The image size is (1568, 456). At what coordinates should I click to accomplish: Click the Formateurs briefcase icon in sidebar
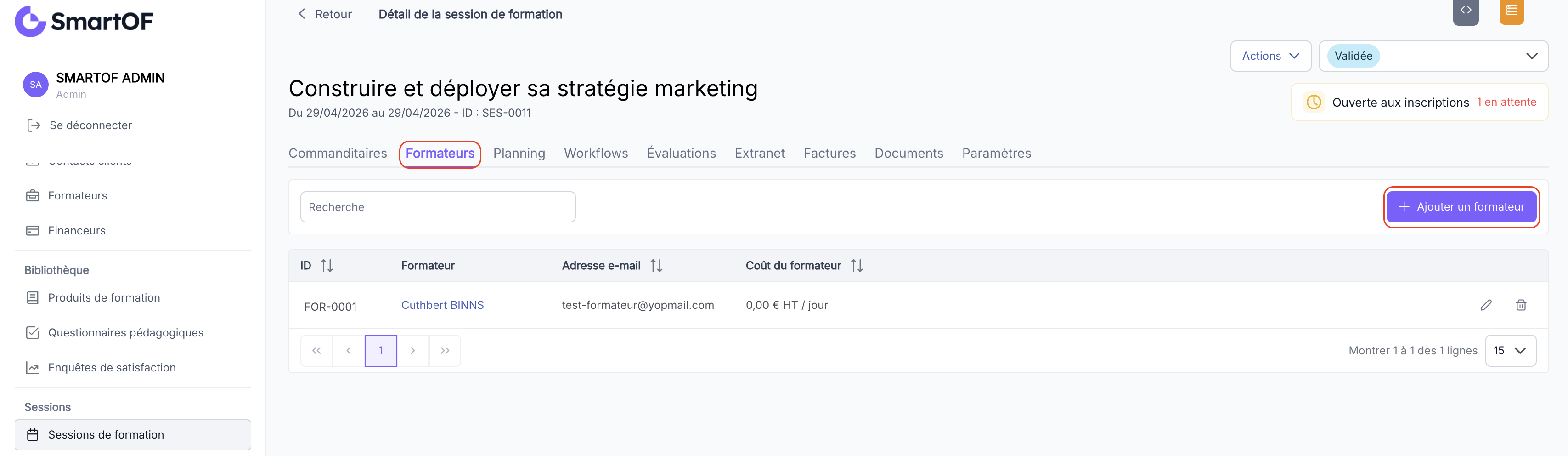(33, 195)
